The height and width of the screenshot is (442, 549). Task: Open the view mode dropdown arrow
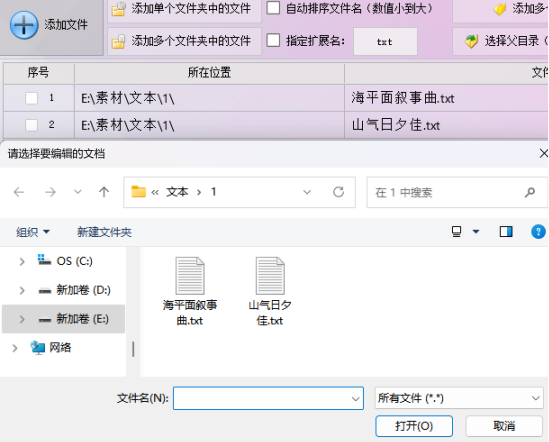click(476, 232)
